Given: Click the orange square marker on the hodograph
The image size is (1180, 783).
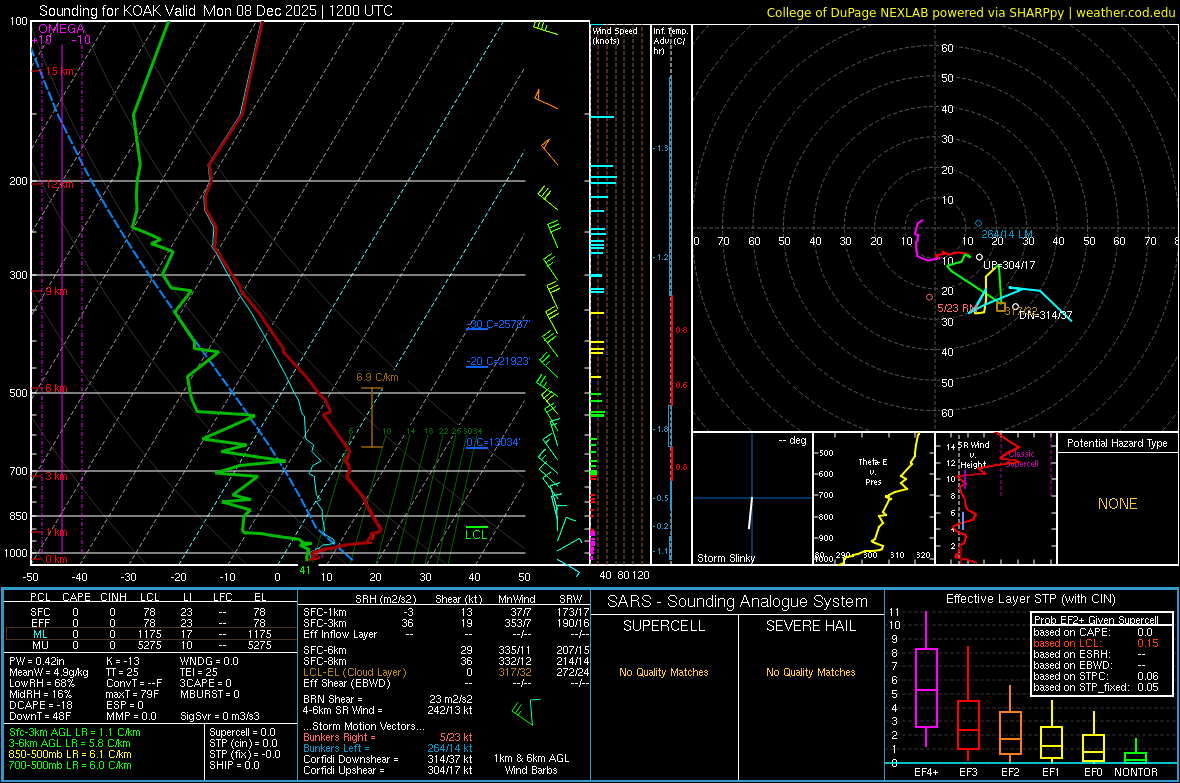Looking at the screenshot, I should (x=1000, y=307).
